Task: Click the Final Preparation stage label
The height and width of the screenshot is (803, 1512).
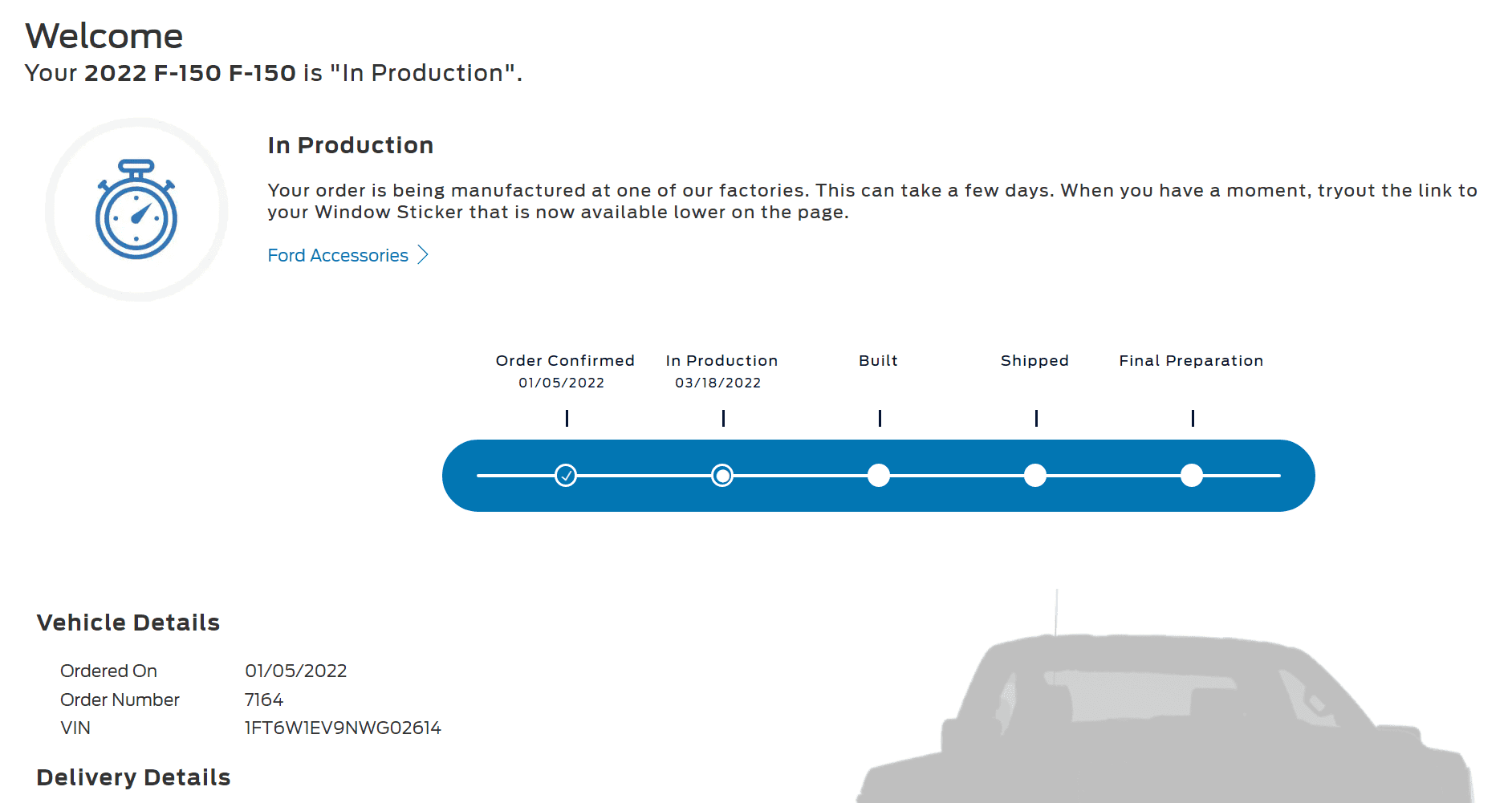Action: pyautogui.click(x=1191, y=361)
